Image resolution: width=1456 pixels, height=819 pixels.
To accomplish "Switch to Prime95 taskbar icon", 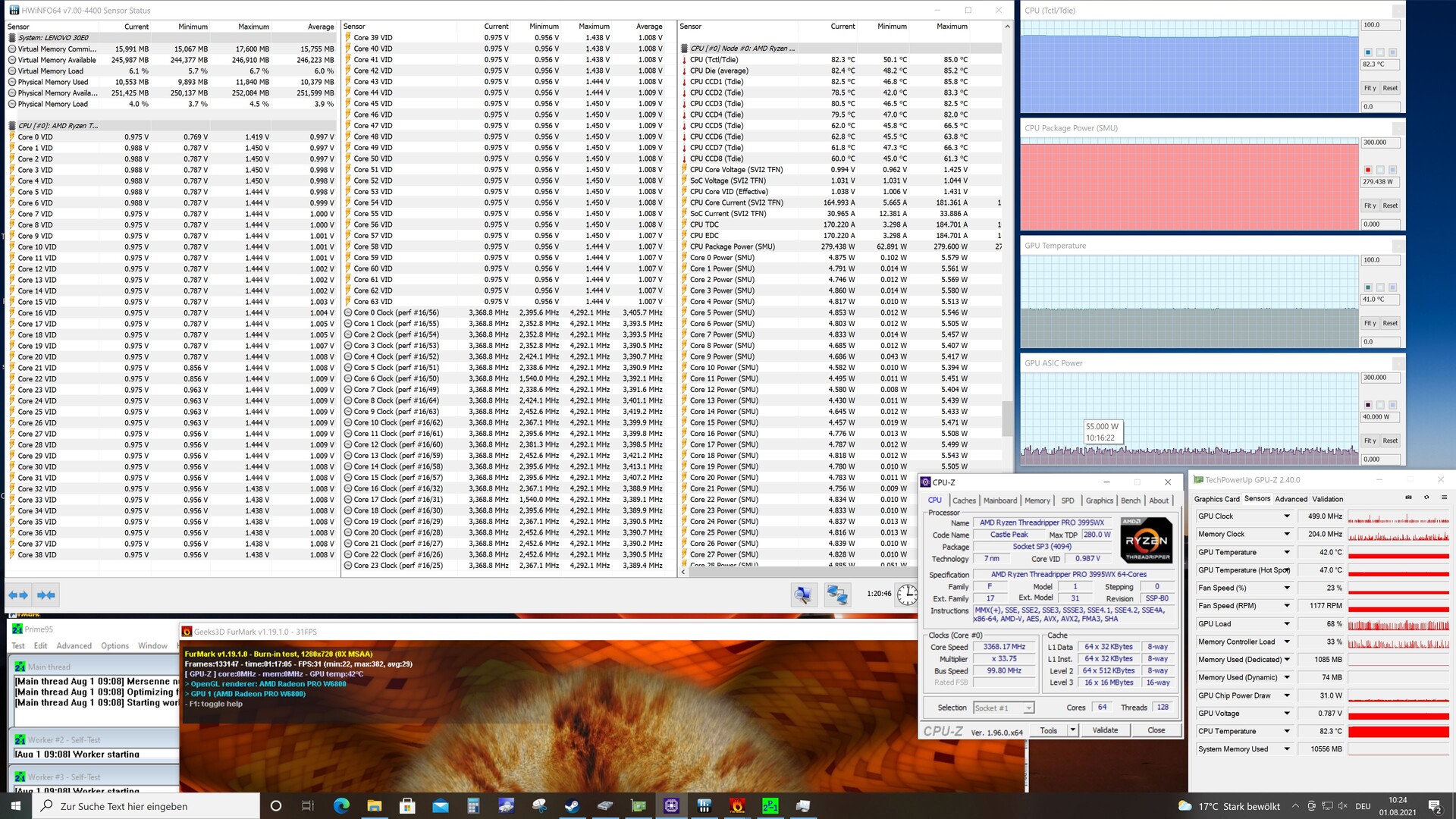I will pos(770,805).
